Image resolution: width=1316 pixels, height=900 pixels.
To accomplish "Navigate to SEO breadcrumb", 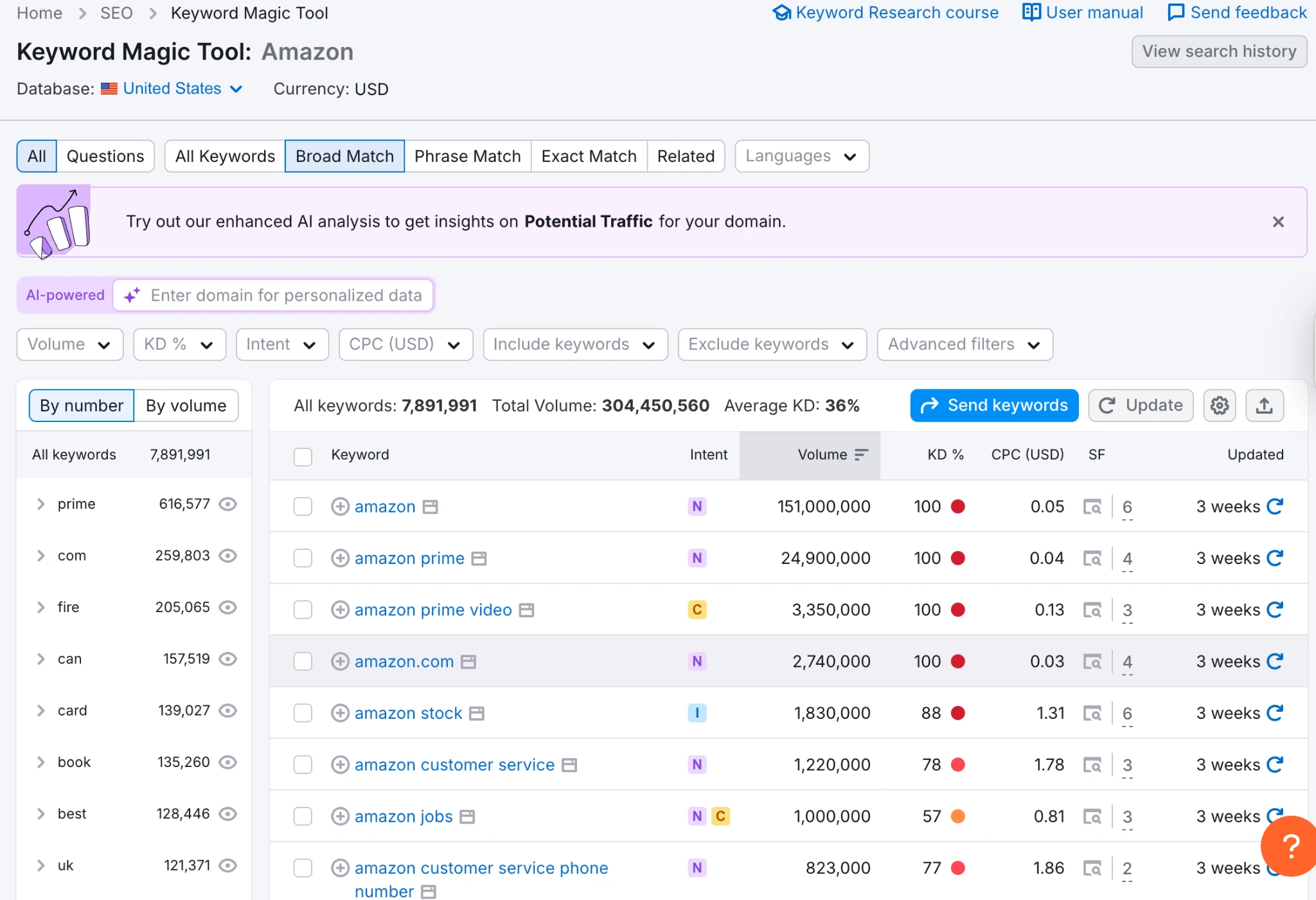I will coord(116,13).
